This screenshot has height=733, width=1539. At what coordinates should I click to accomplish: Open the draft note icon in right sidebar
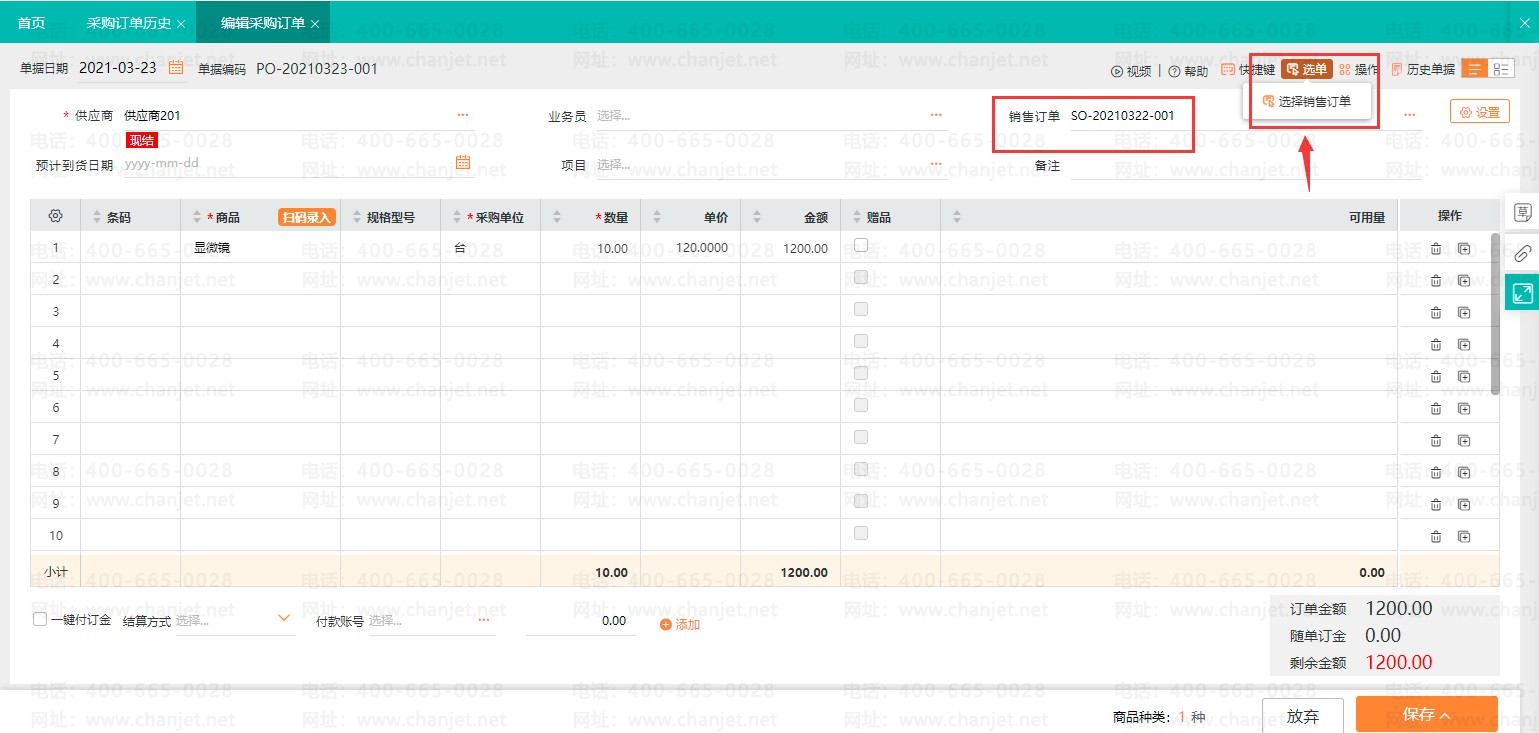1522,212
